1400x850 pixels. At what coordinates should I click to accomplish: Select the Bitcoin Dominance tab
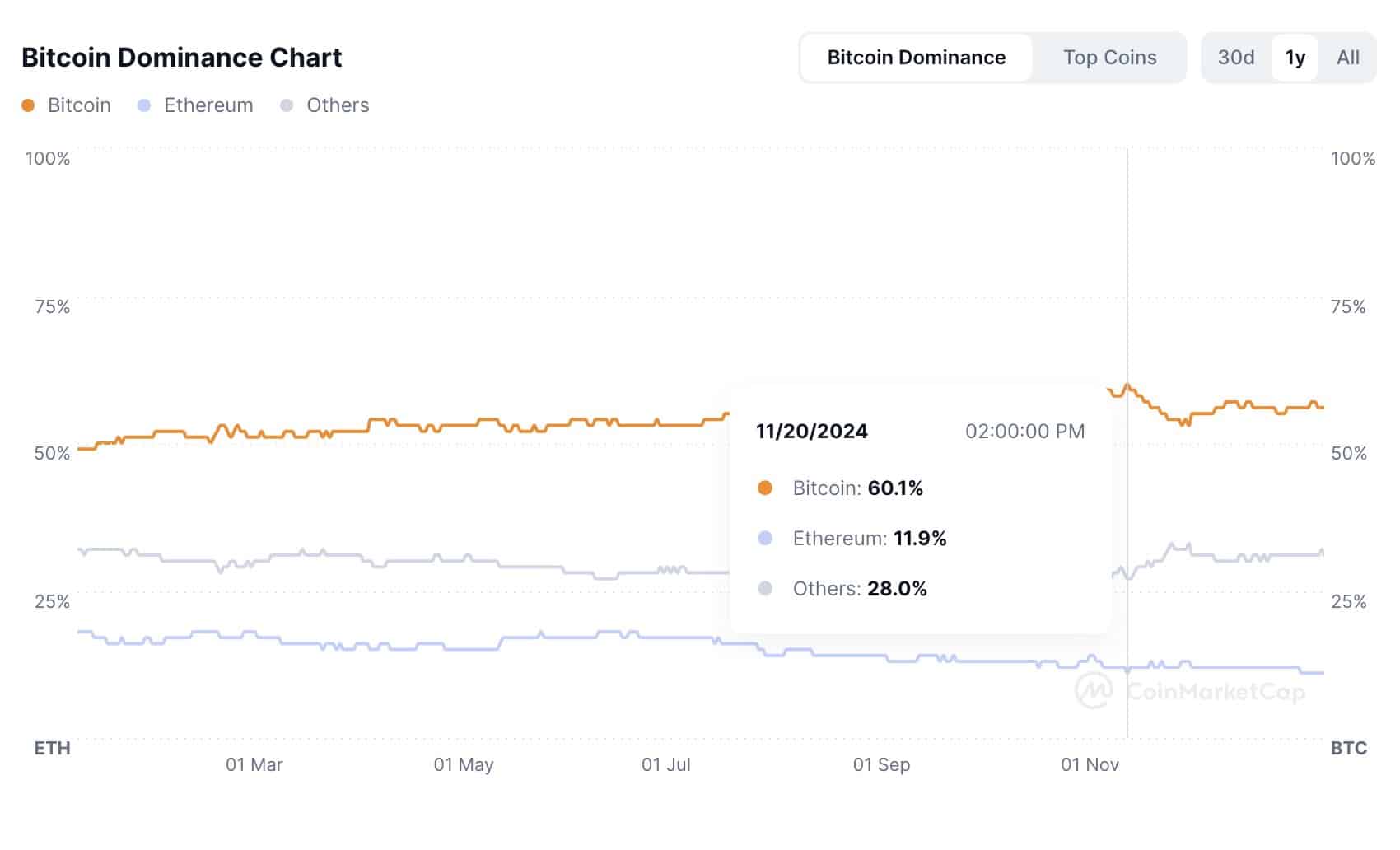916,57
